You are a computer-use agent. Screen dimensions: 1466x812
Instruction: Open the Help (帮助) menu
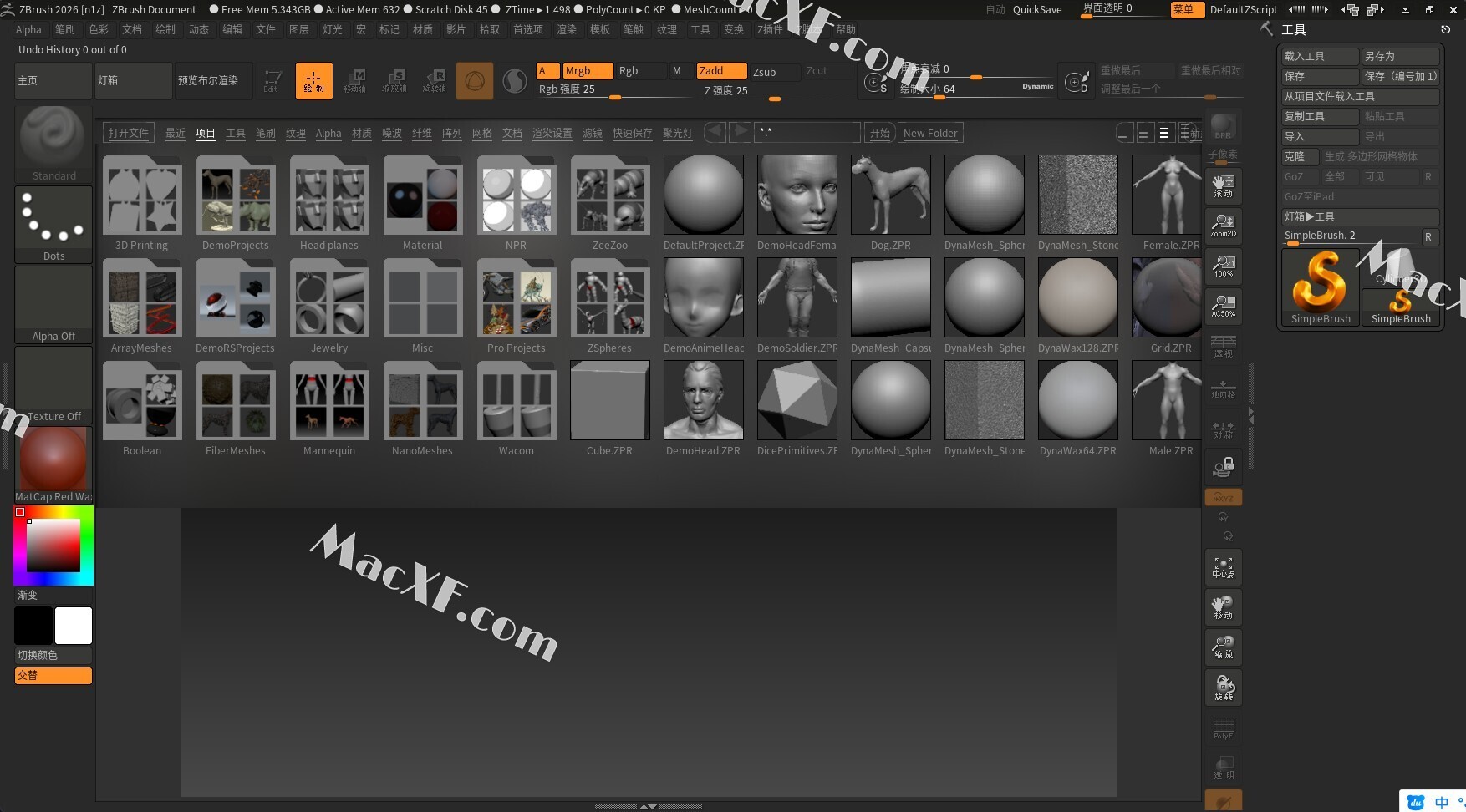coord(846,29)
